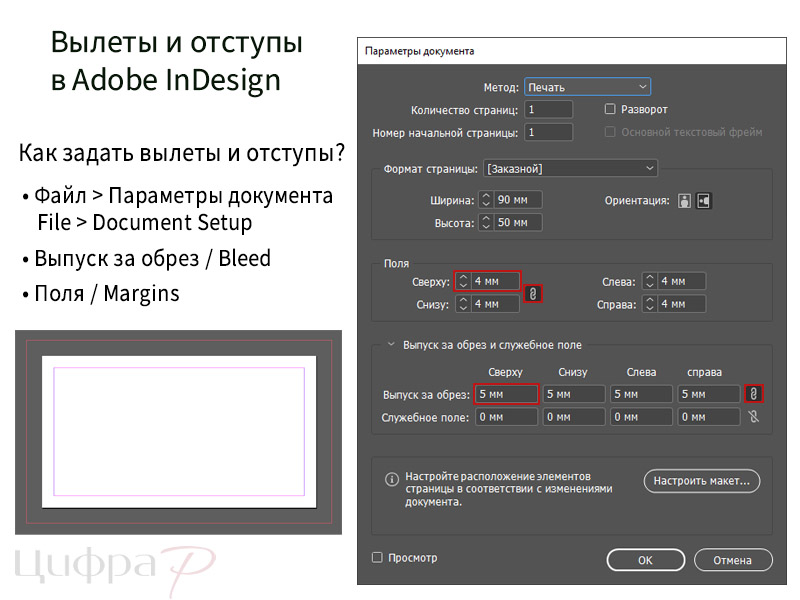800x600 pixels.
Task: Click the bleed справа field
Action: [709, 394]
